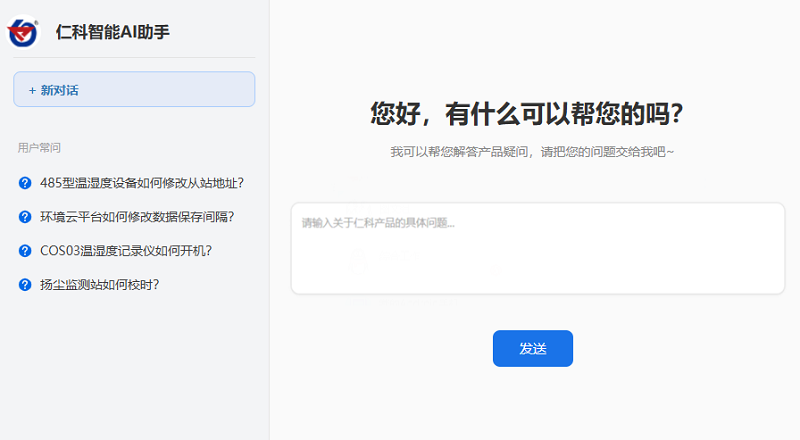Image resolution: width=800 pixels, height=440 pixels.
Task: Click the 仁科智能AI助手 title text
Action: click(113, 32)
